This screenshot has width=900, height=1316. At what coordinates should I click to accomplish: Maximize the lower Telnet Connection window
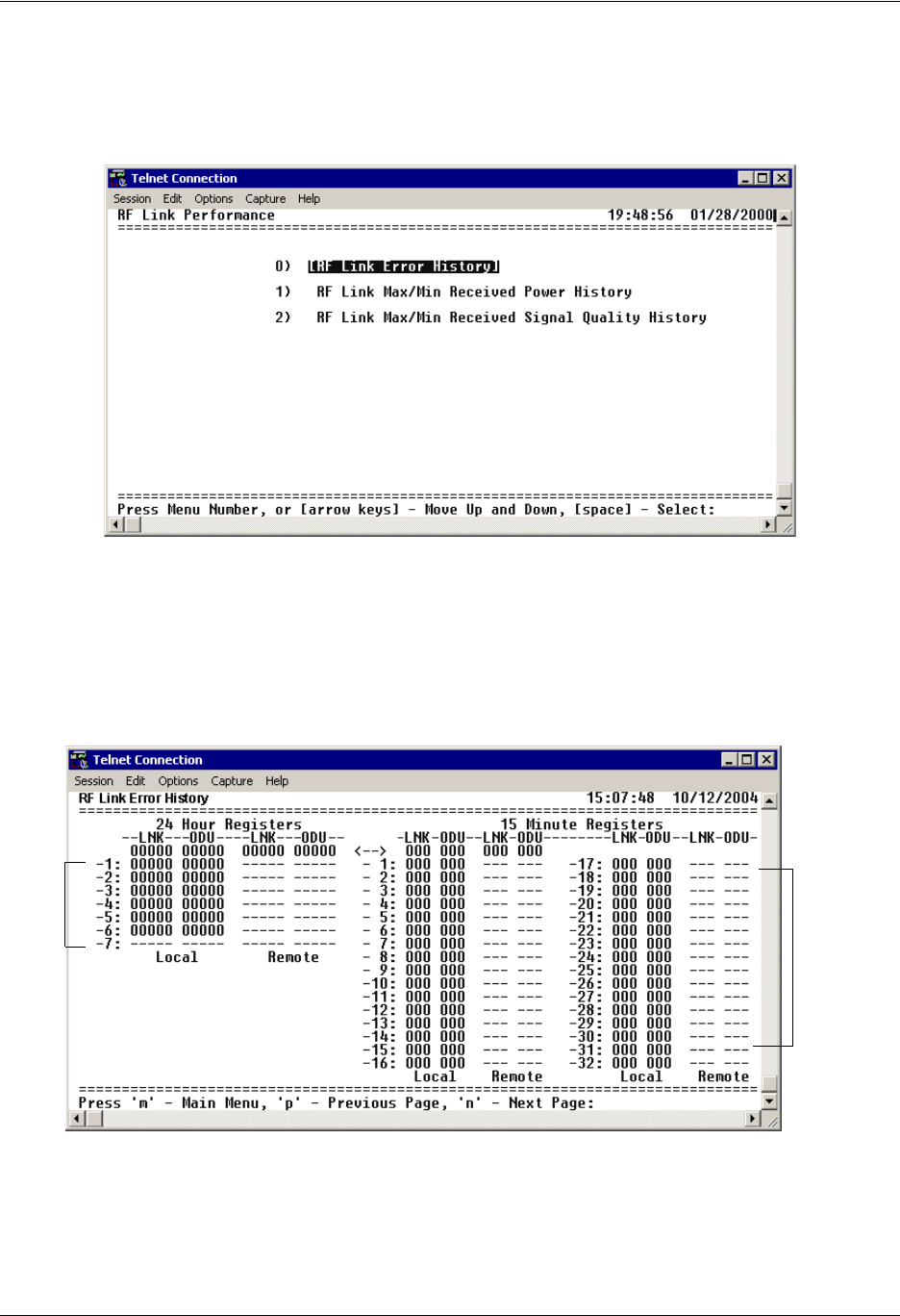pyautogui.click(x=746, y=760)
